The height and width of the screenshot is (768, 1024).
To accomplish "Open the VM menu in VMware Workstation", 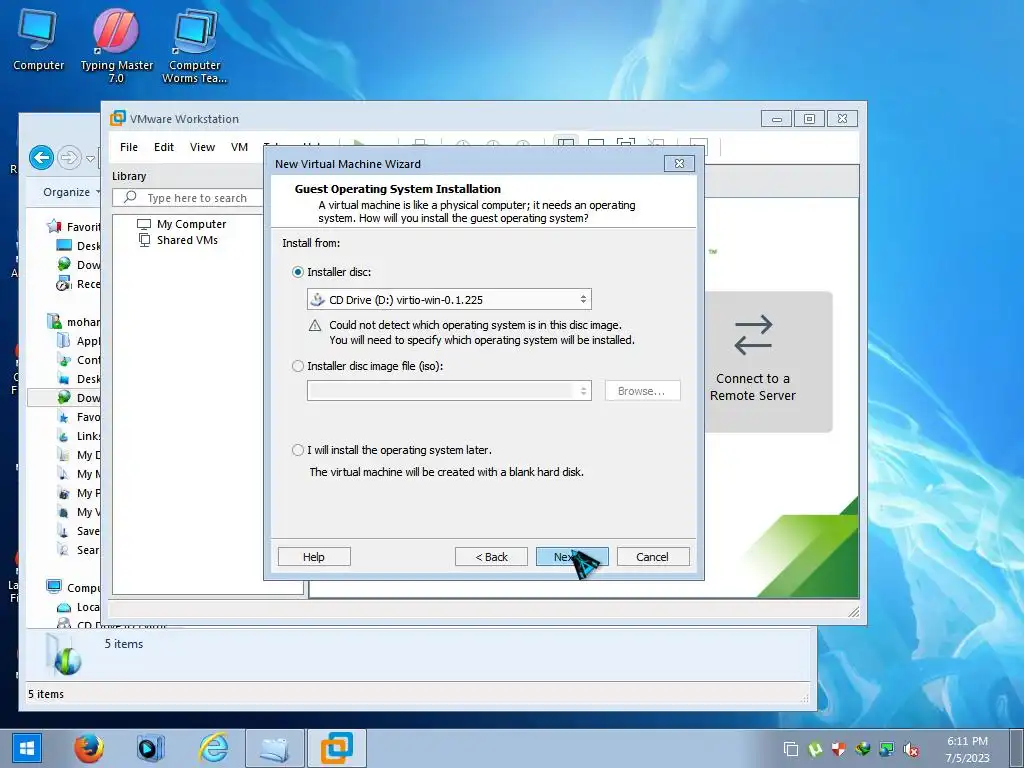I will pyautogui.click(x=239, y=147).
